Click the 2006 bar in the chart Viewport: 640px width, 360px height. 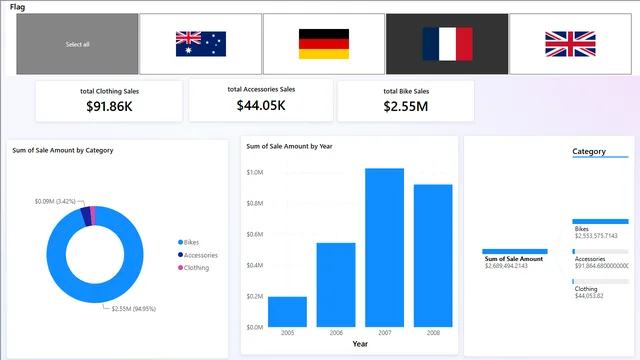click(336, 285)
